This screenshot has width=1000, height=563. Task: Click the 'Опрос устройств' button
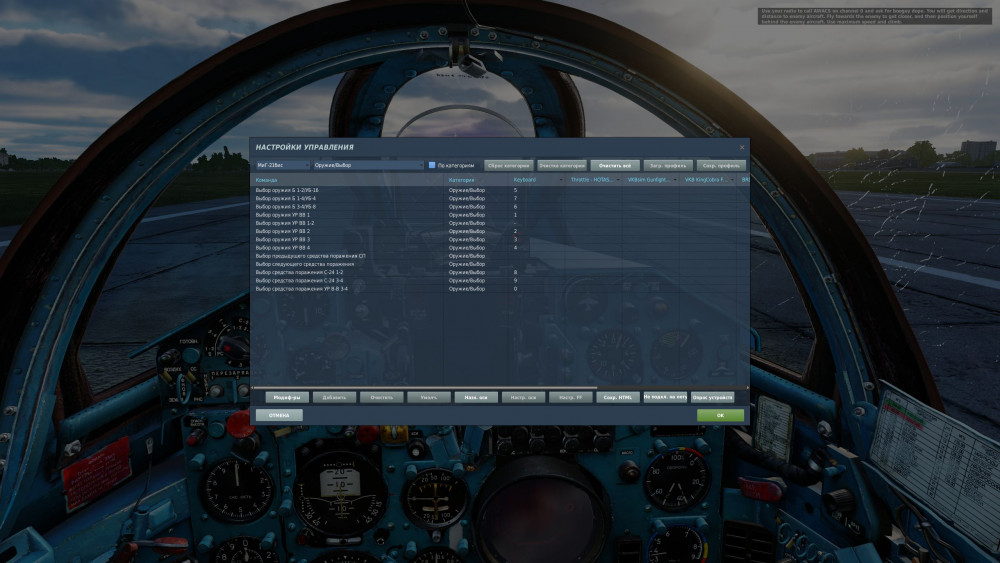712,397
